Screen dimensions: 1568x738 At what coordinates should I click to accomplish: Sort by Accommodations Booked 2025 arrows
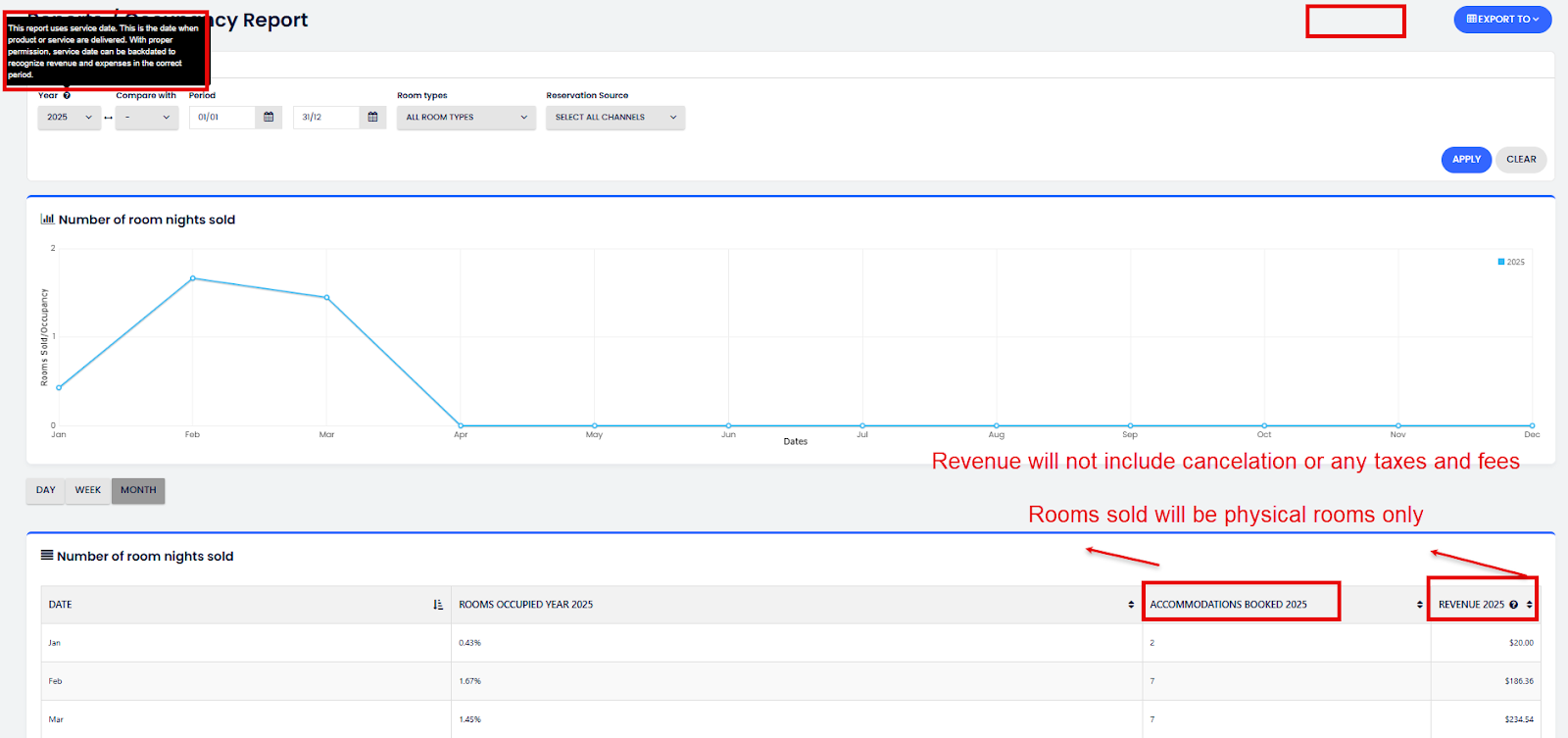click(1419, 605)
